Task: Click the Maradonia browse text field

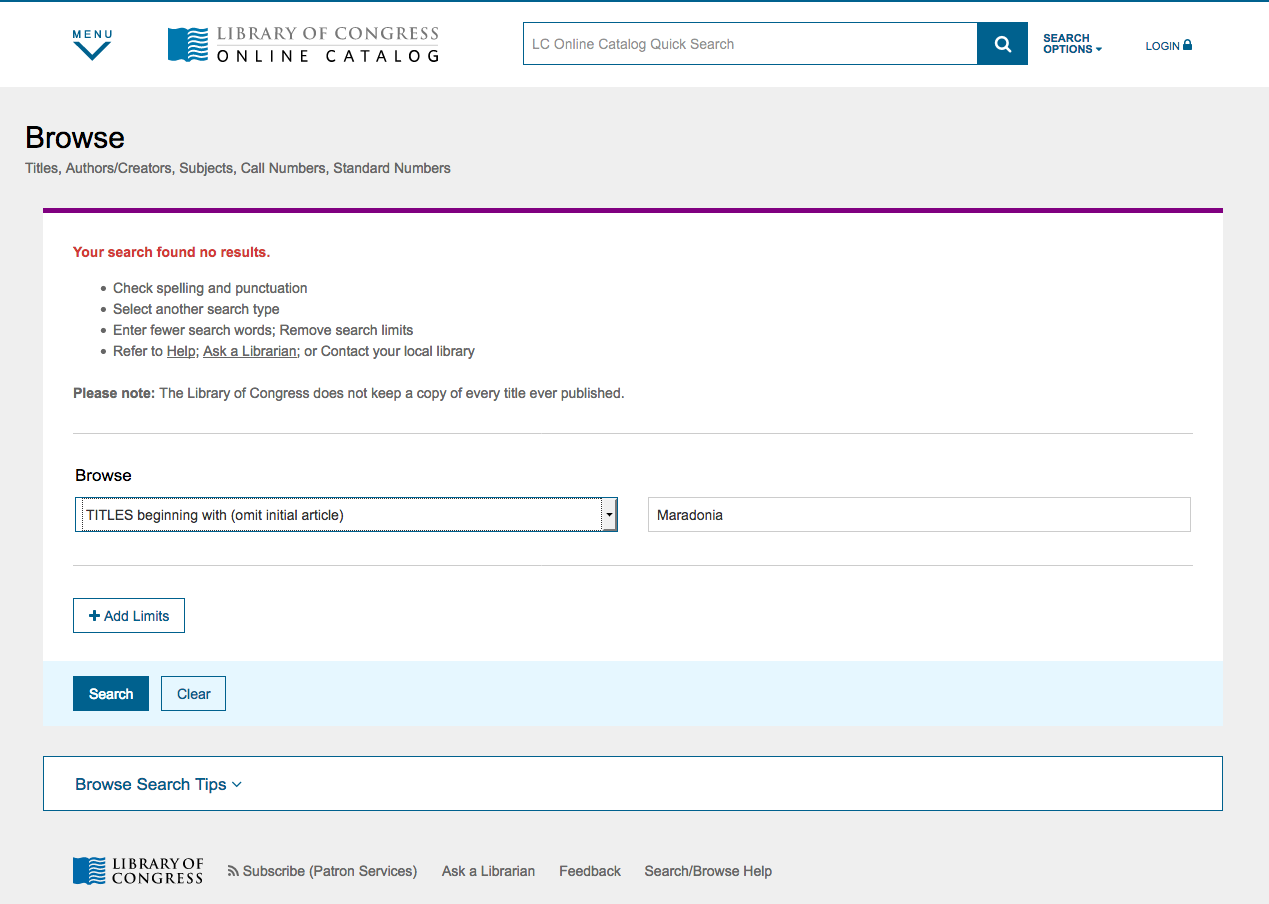Action: click(x=919, y=515)
